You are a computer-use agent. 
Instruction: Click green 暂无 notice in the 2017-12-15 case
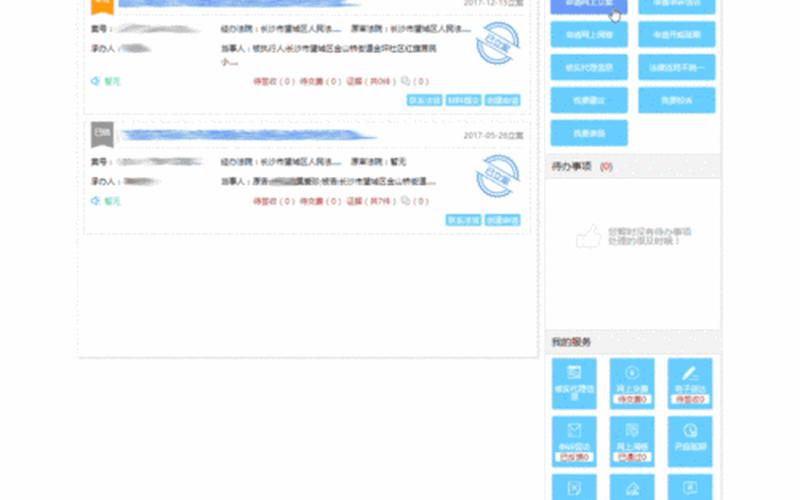(x=112, y=81)
